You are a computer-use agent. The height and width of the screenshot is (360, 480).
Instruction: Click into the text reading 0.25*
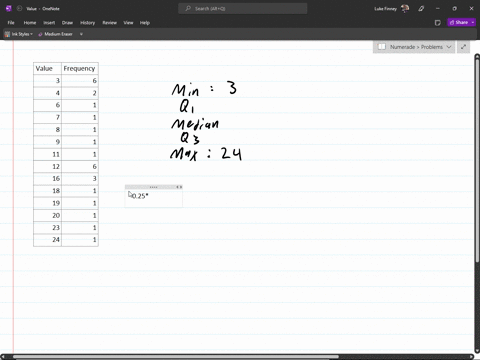[139, 196]
